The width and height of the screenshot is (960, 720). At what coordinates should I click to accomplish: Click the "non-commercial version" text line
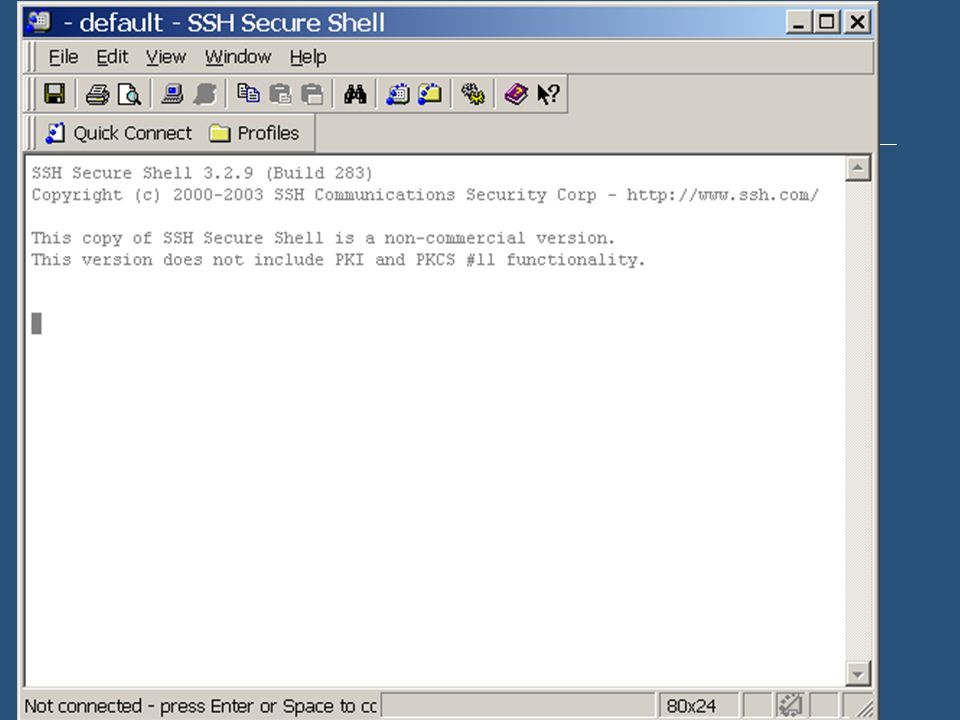click(323, 238)
